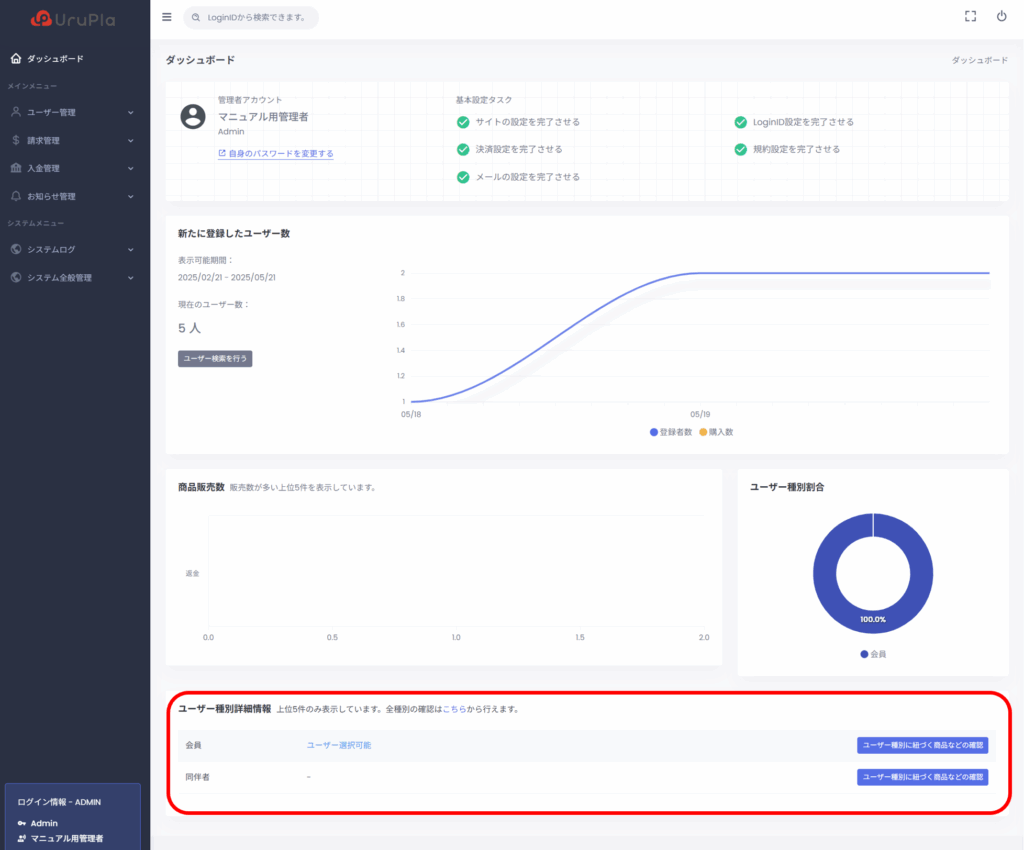
Task: Open システム全般管理 menu item
Action: pyautogui.click(x=59, y=277)
